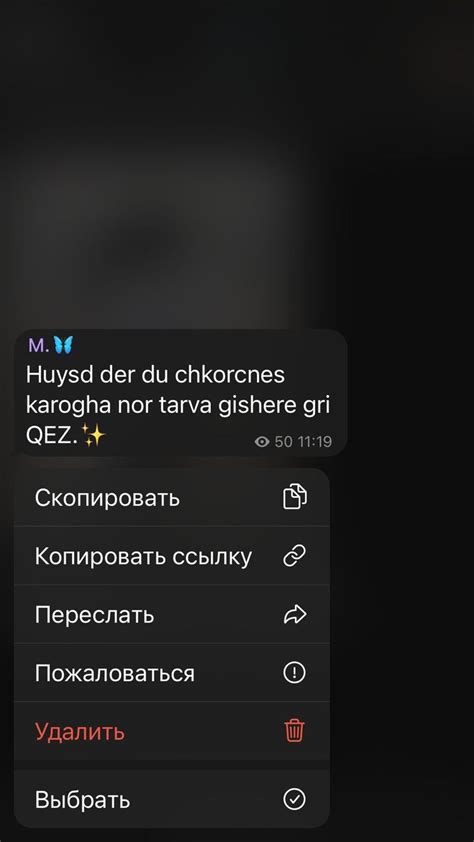Tap the sender name M.

tap(38, 346)
